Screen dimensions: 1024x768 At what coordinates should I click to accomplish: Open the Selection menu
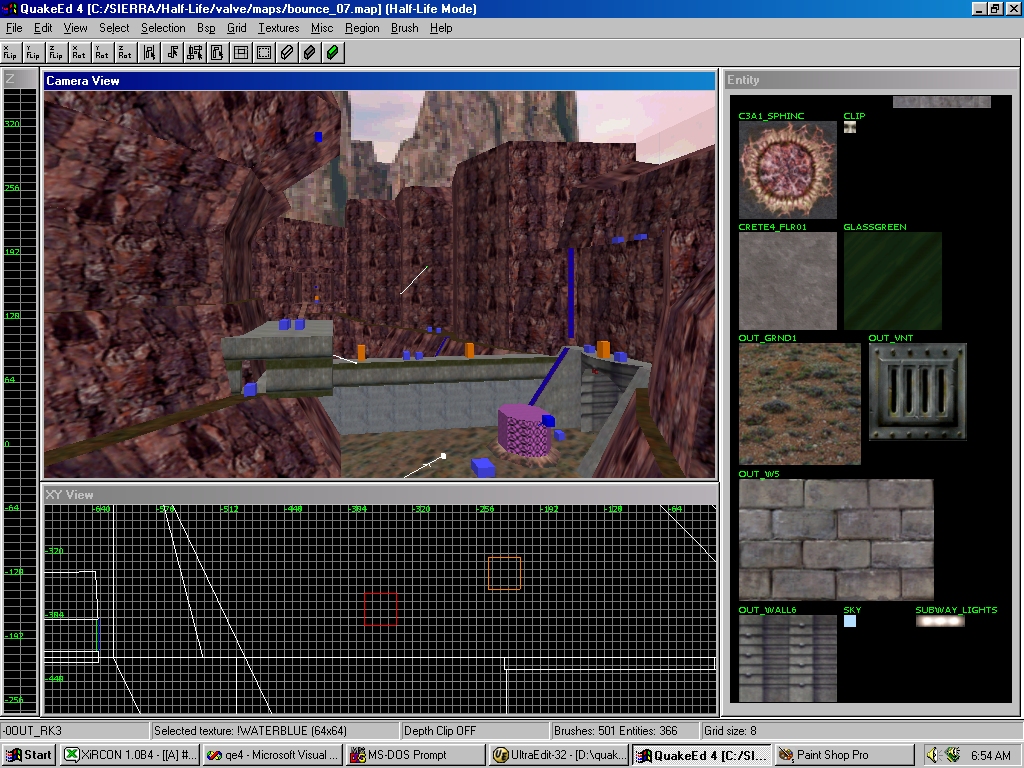point(163,28)
